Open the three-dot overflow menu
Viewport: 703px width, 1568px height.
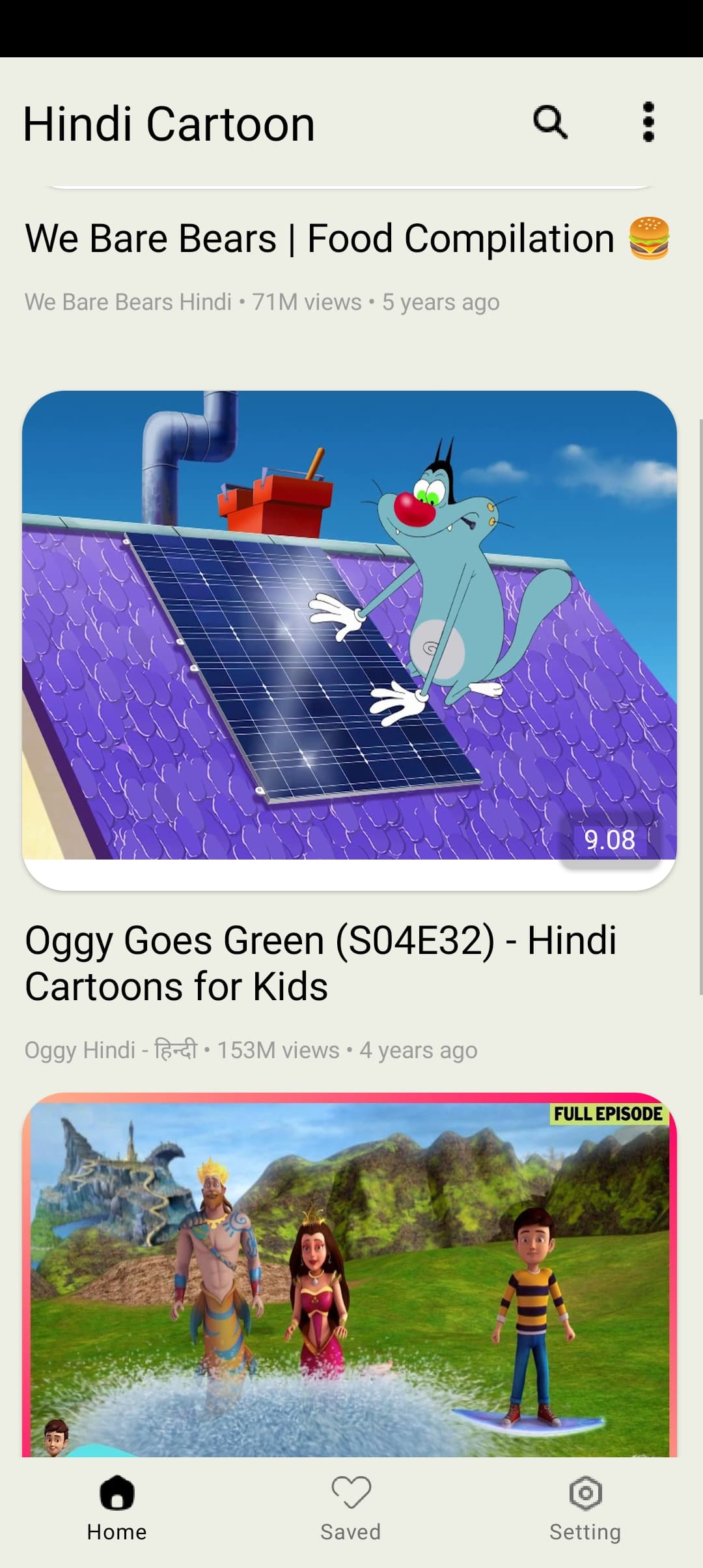[648, 122]
